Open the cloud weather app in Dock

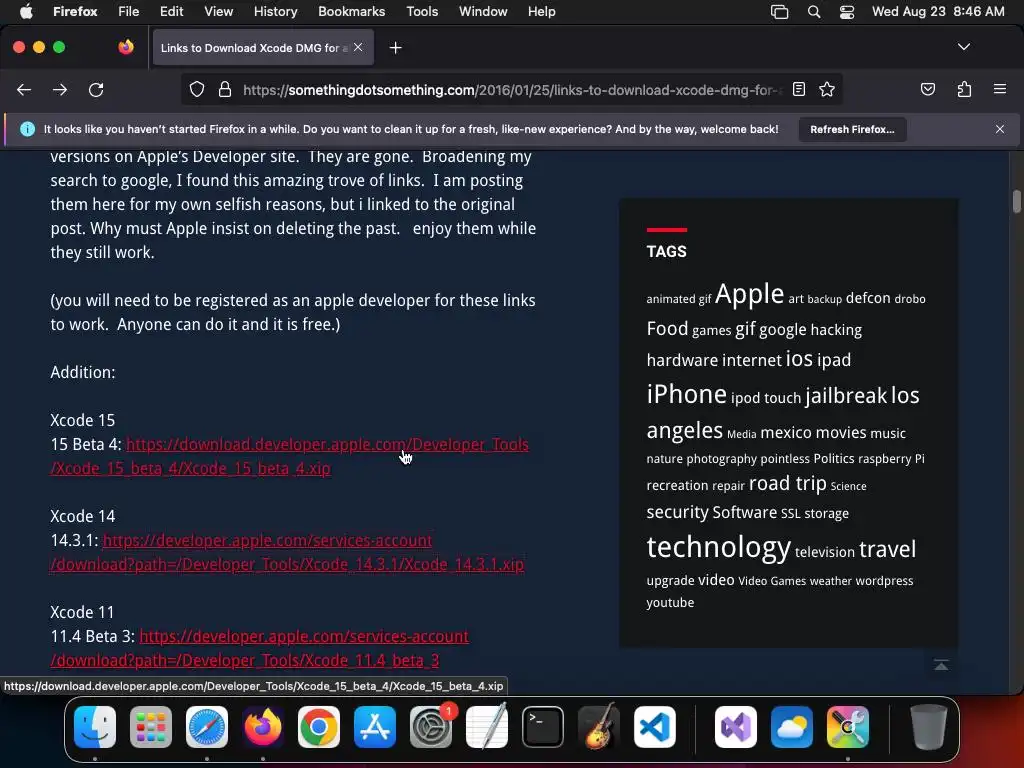tap(792, 726)
